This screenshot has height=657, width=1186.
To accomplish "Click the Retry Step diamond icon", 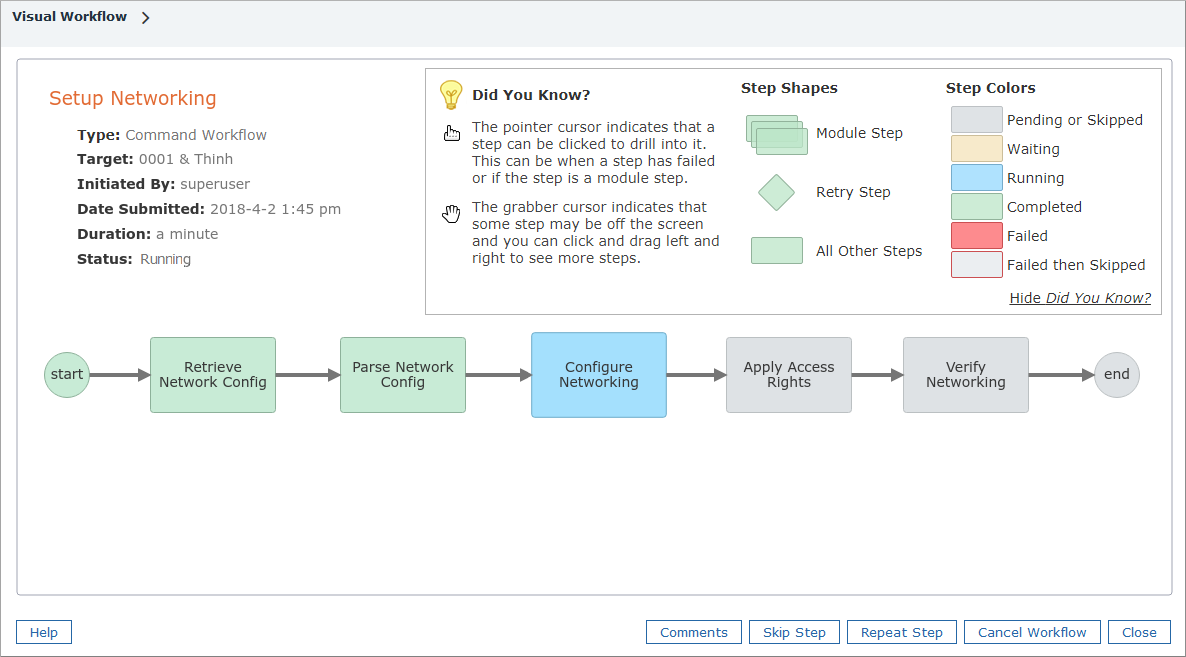I will coord(777,192).
